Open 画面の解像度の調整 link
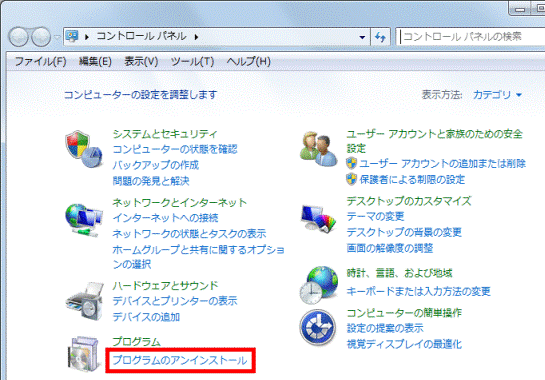This screenshot has width=545, height=380. tap(390, 248)
